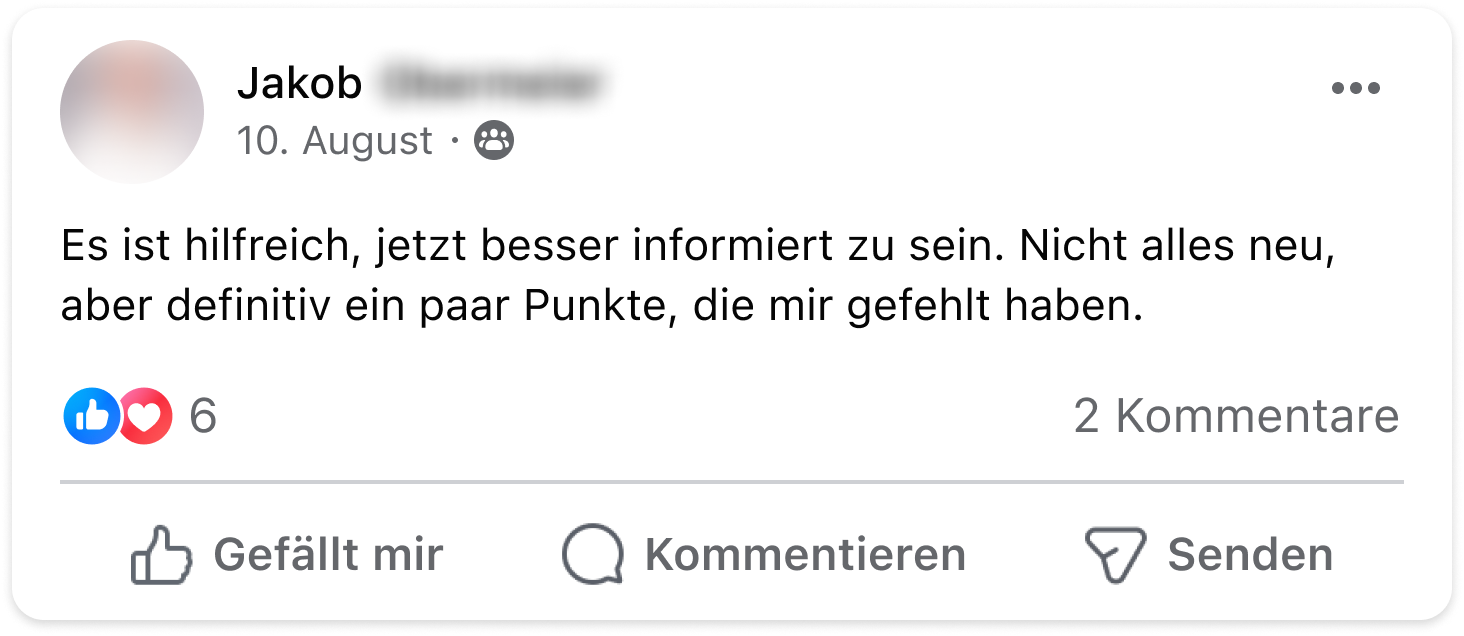
Task: Click the speech bubble Kommentieren icon
Action: coord(592,555)
